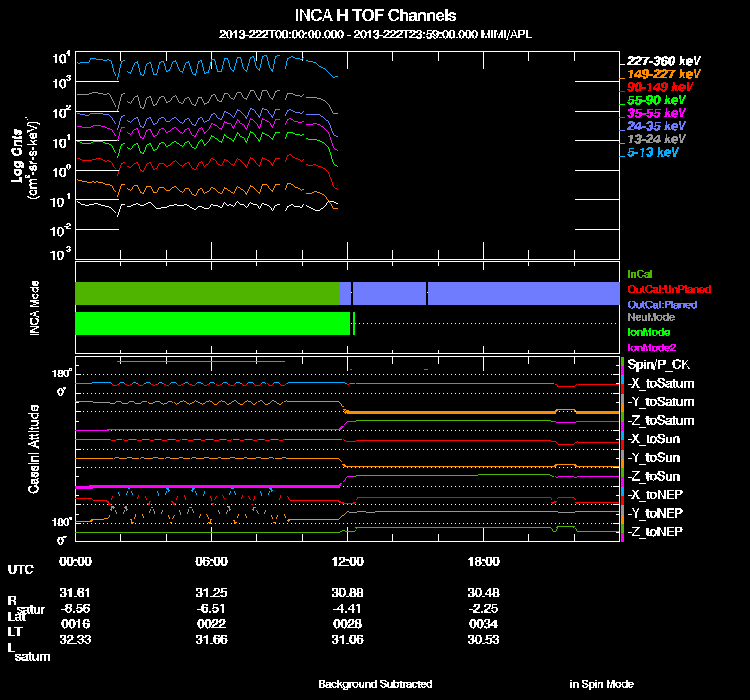Click the latitude value -4.41
750x700 pixels.
click(x=347, y=608)
